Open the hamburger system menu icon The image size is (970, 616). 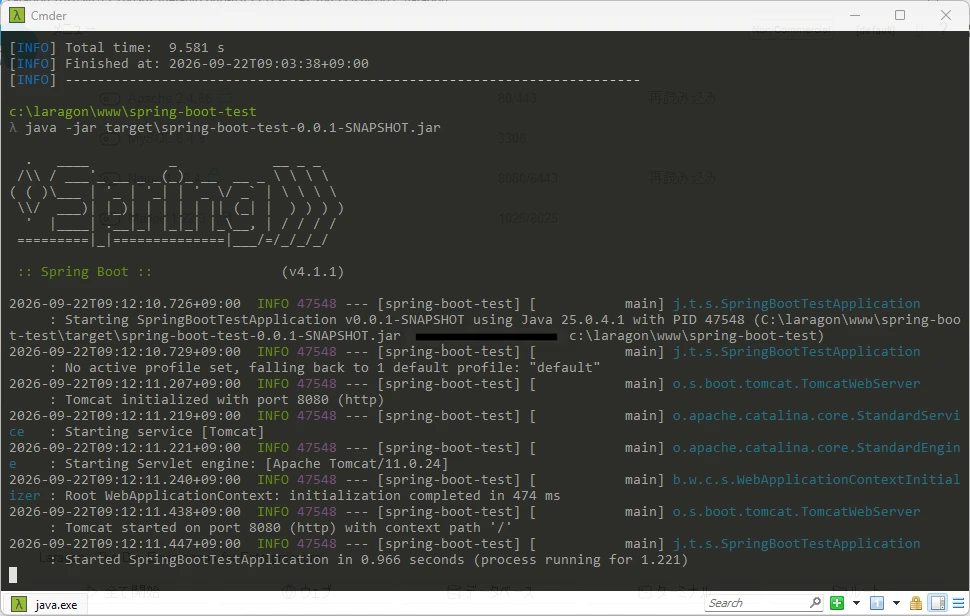[x=958, y=603]
